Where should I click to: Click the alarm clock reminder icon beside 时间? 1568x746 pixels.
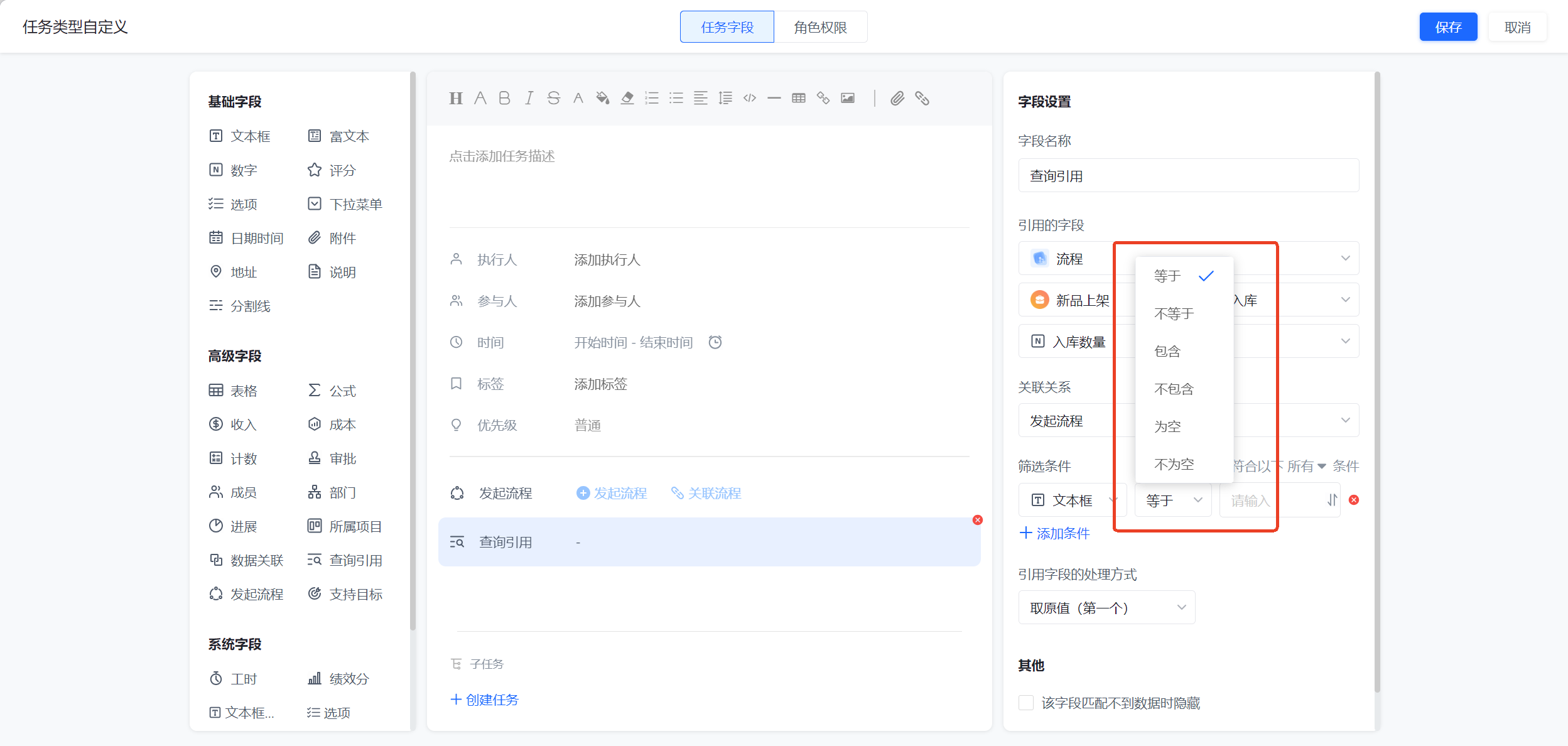click(715, 342)
